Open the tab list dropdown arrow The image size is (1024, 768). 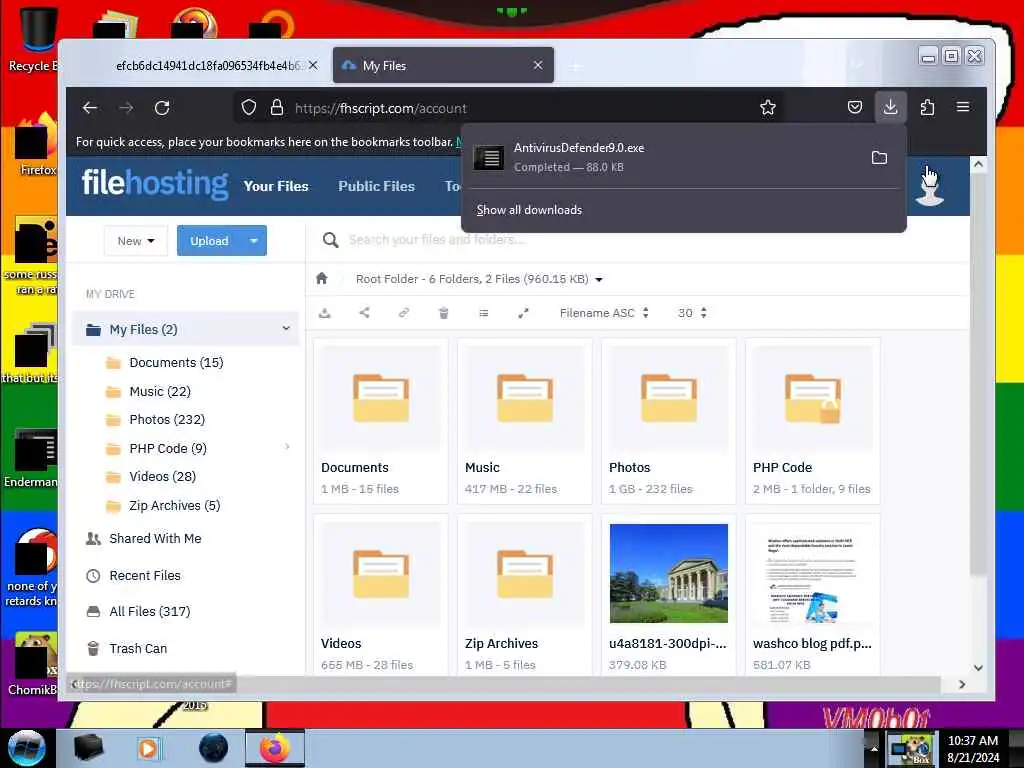tap(857, 65)
